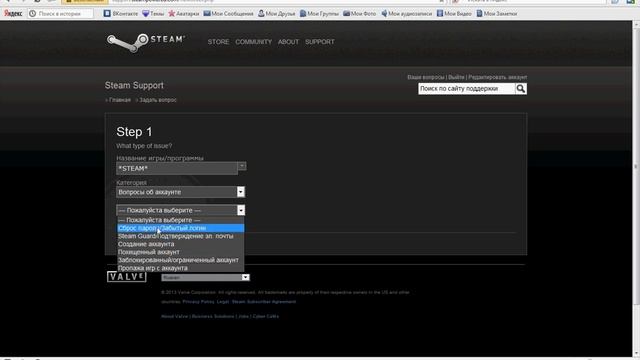
Task: Click the Steam Support heading
Action: (134, 85)
